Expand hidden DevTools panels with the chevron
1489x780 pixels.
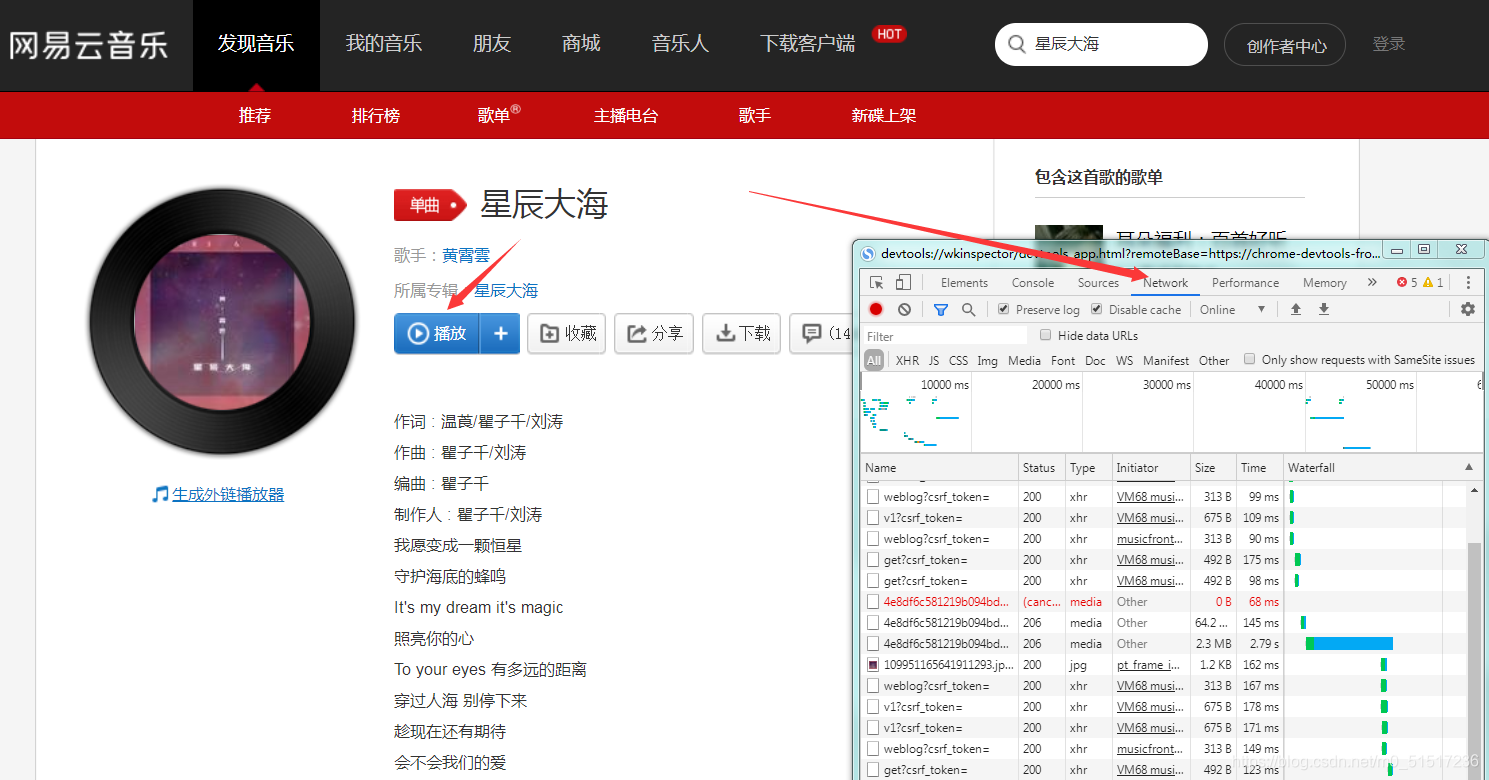tap(1372, 283)
